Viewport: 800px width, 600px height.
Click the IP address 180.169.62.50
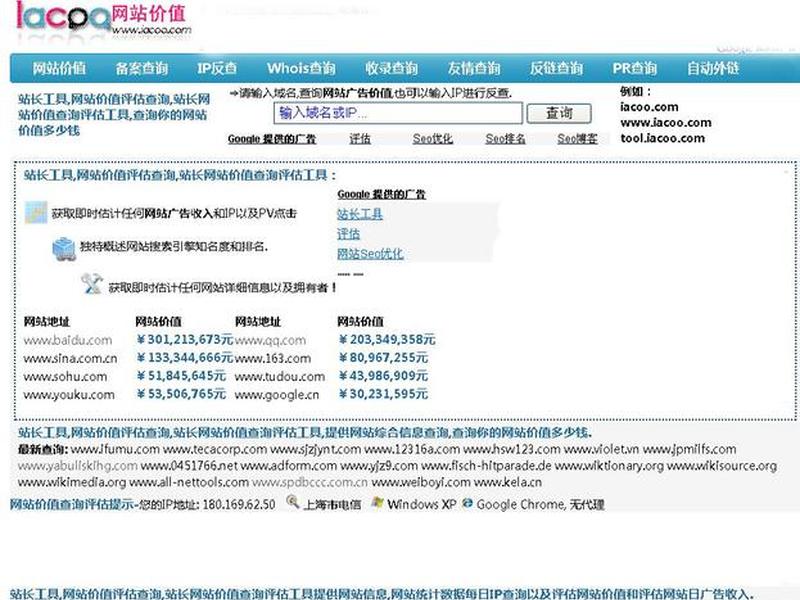tap(239, 505)
